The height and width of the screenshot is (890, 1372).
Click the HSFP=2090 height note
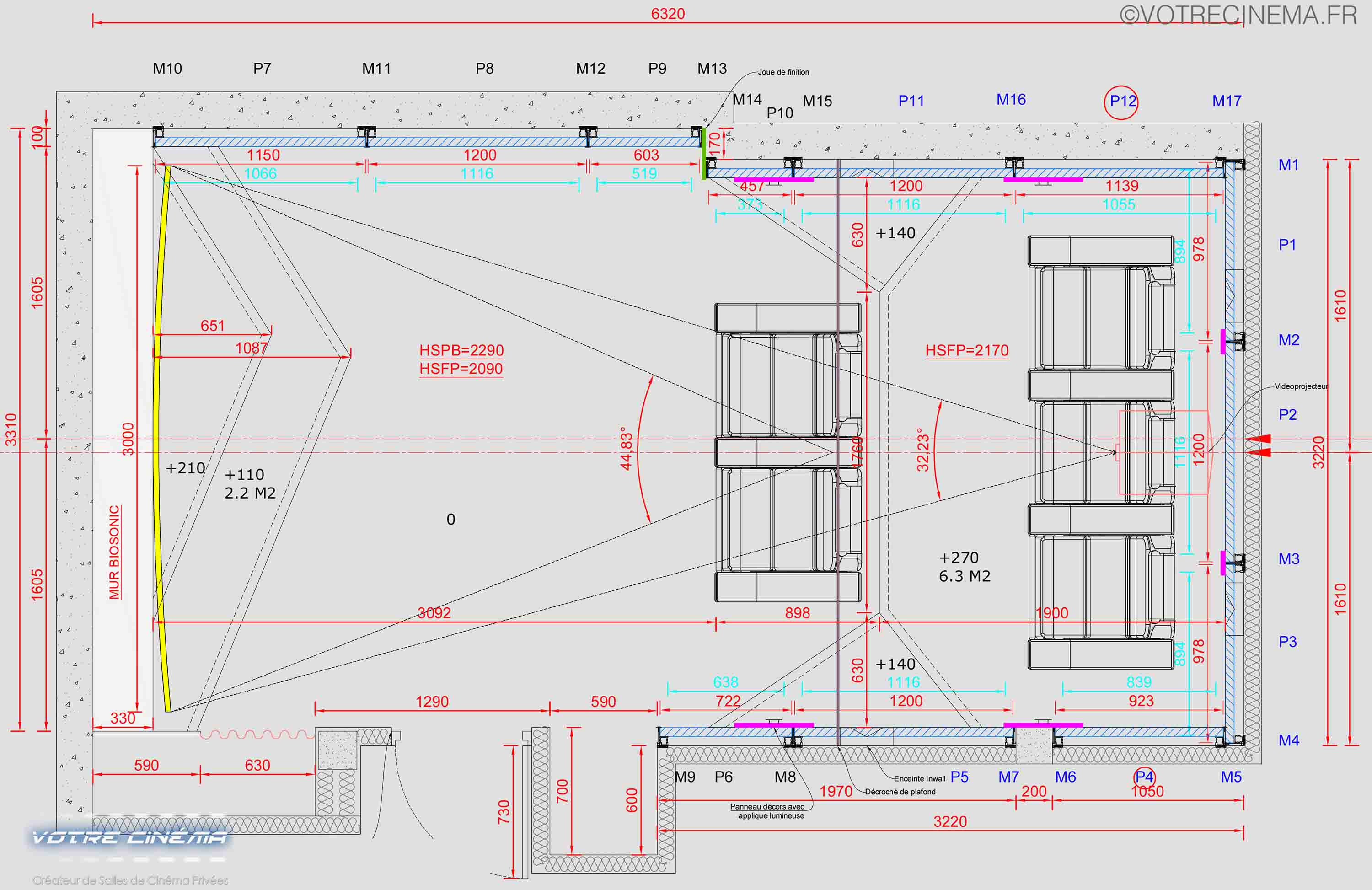(x=461, y=369)
